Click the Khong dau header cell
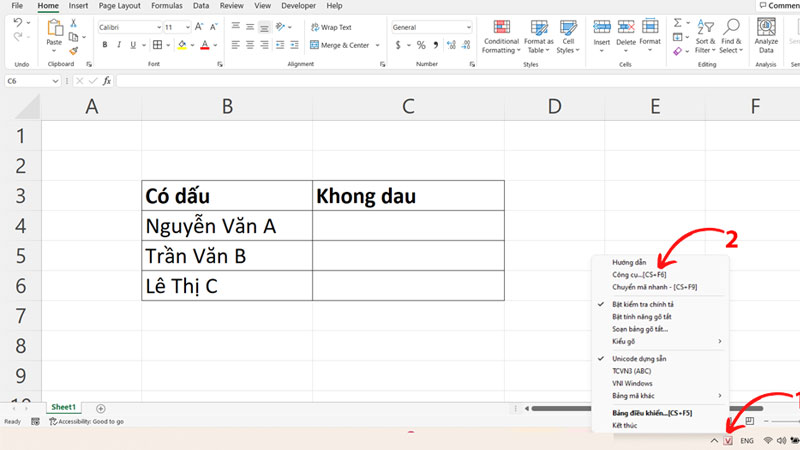The height and width of the screenshot is (450, 800). coord(408,196)
